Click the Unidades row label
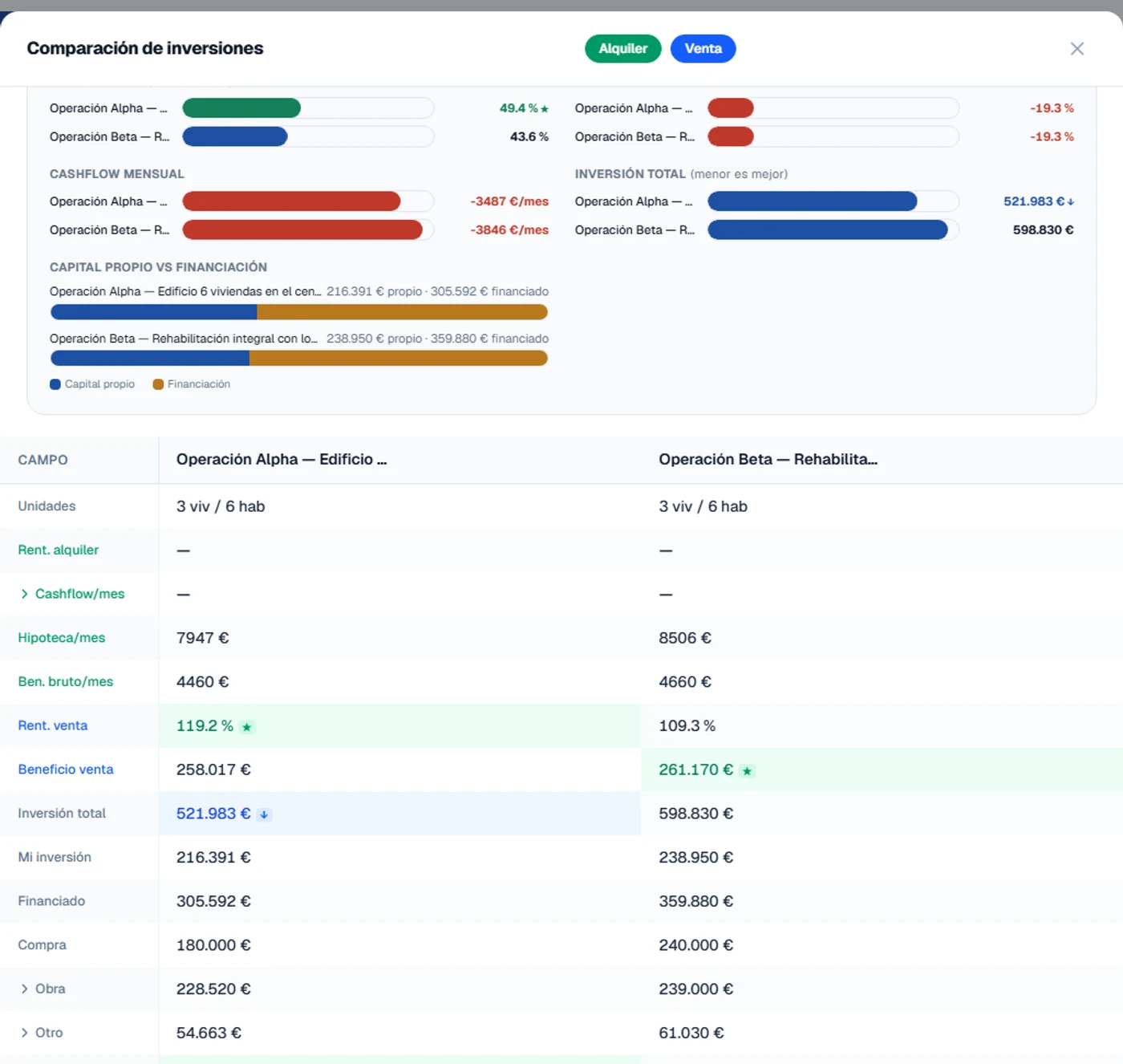The height and width of the screenshot is (1064, 1123). click(47, 506)
